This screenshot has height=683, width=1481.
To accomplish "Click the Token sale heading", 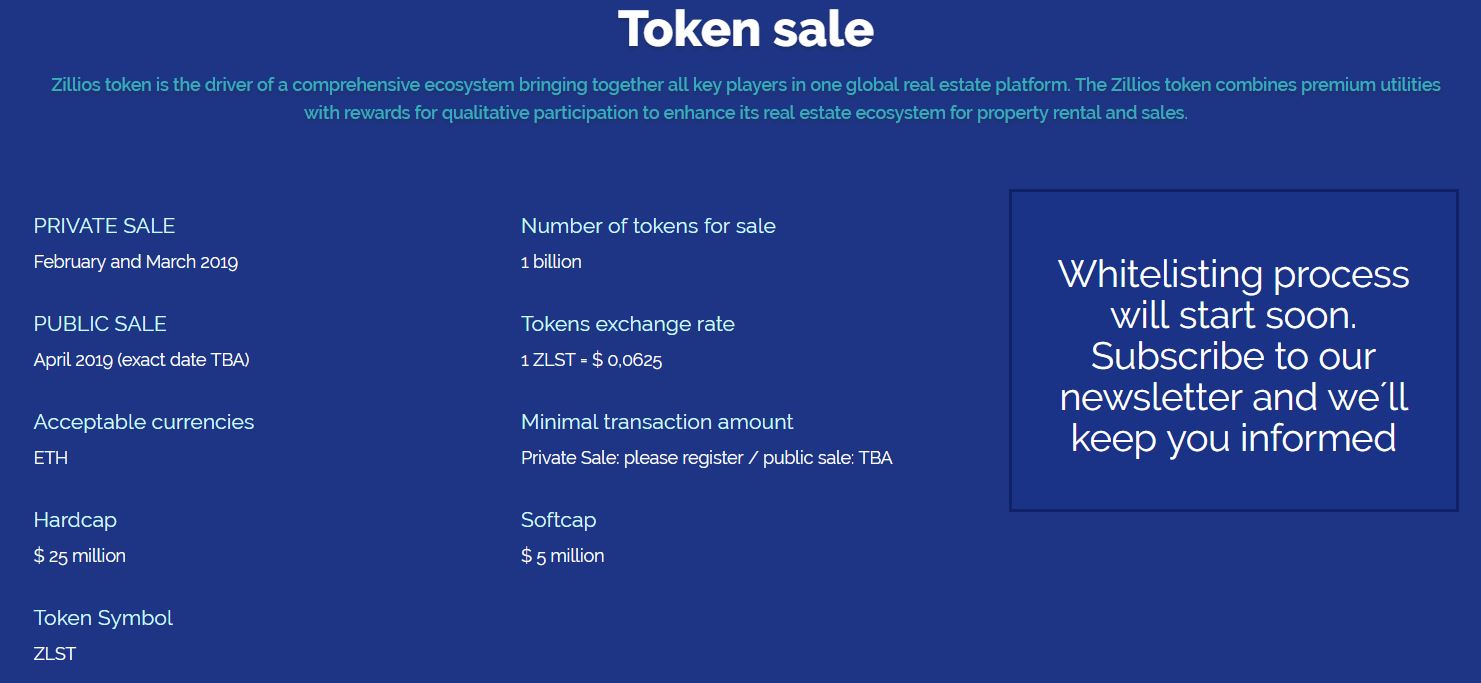I will [x=746, y=29].
